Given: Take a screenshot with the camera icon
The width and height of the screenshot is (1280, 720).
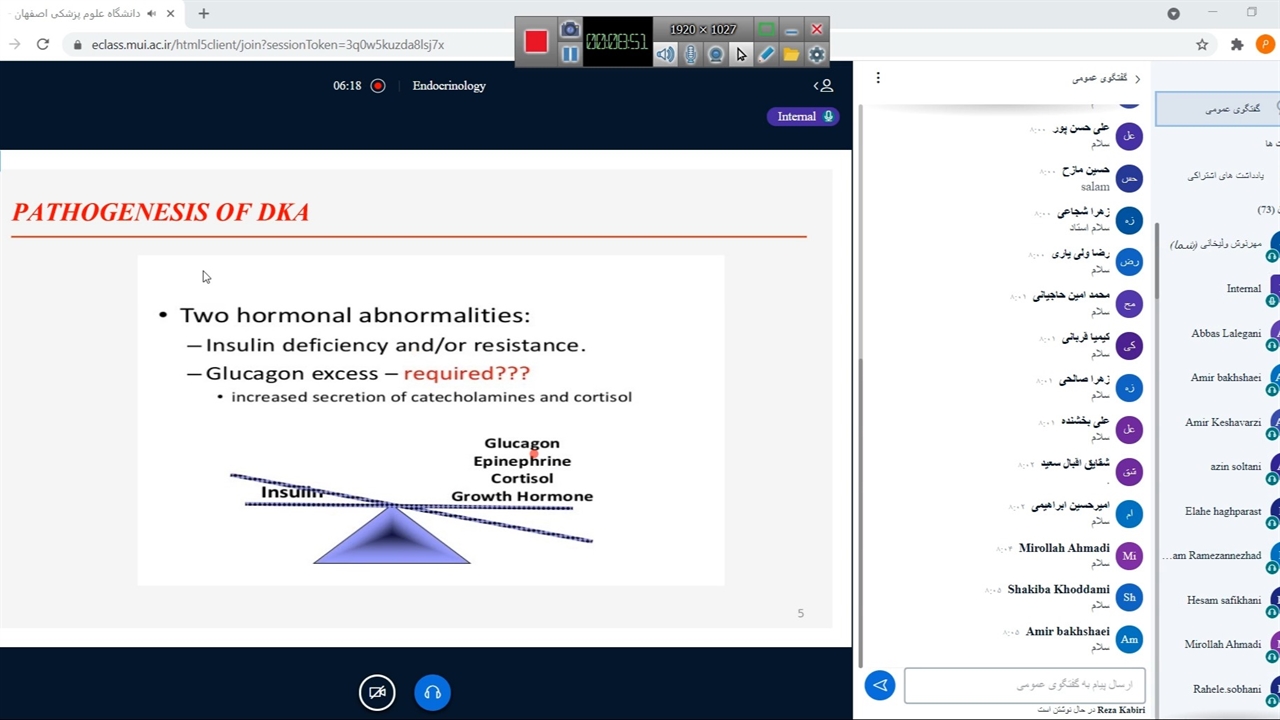Looking at the screenshot, I should click(x=569, y=30).
